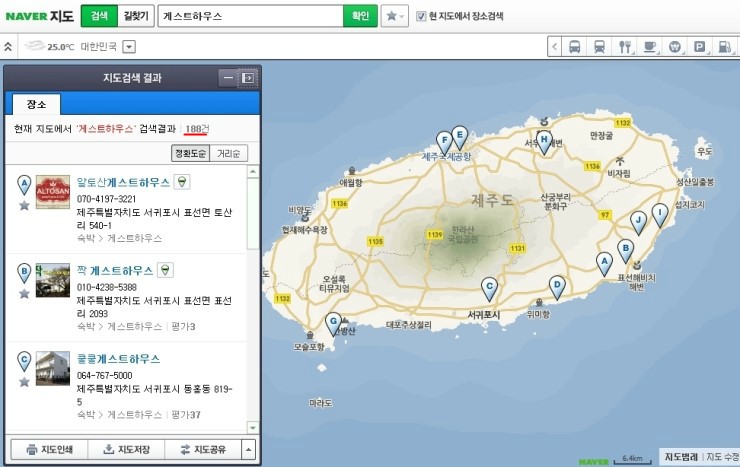Screen dimensions: 740x467
Task: Click the ALTOSAN thumbnail image
Action: [53, 192]
